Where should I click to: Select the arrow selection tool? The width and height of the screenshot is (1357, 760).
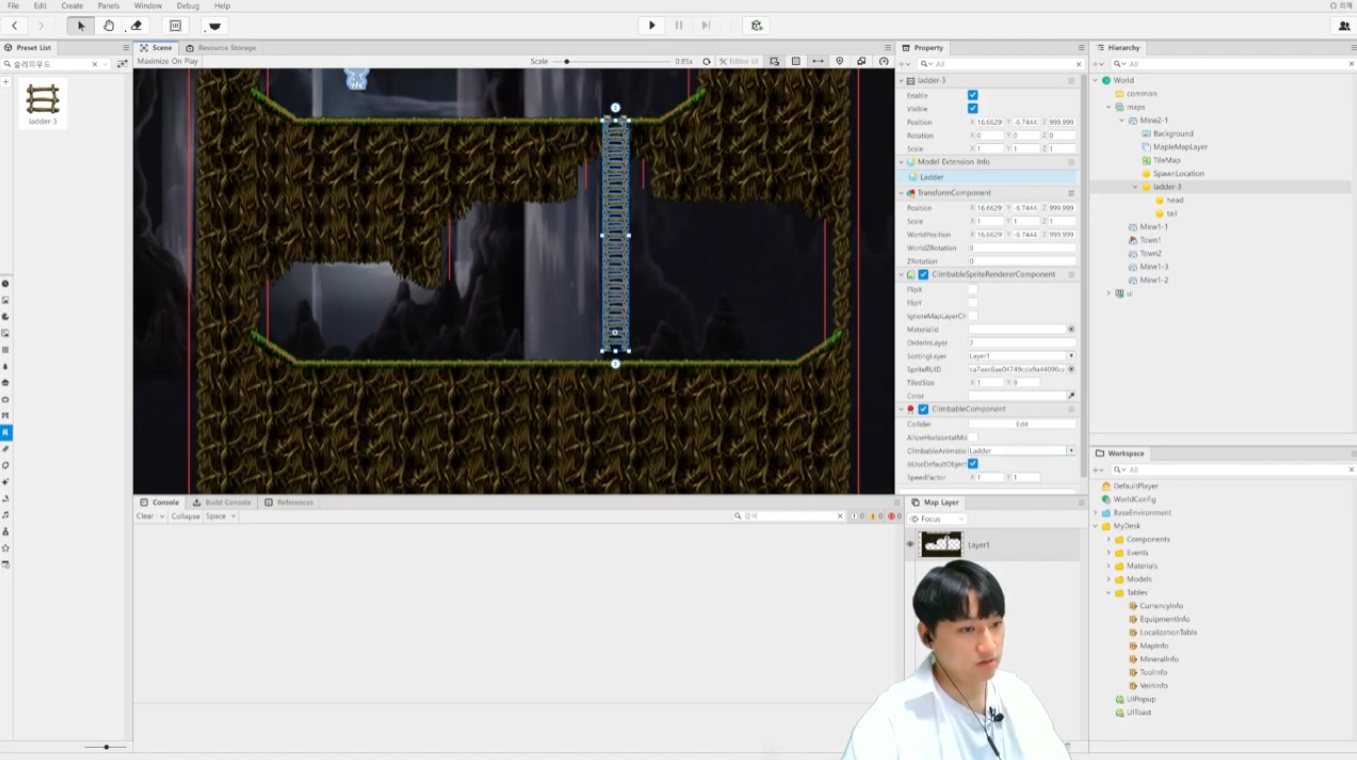coord(81,26)
